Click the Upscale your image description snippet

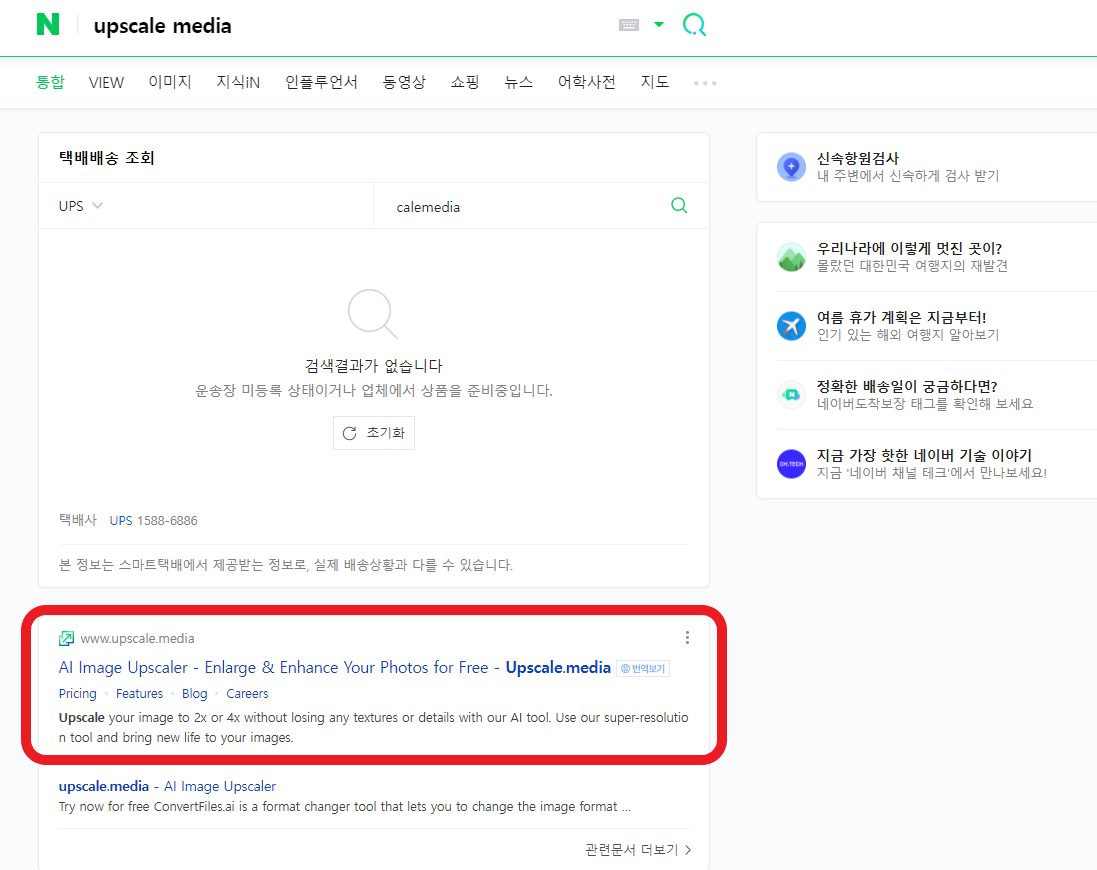[x=374, y=727]
